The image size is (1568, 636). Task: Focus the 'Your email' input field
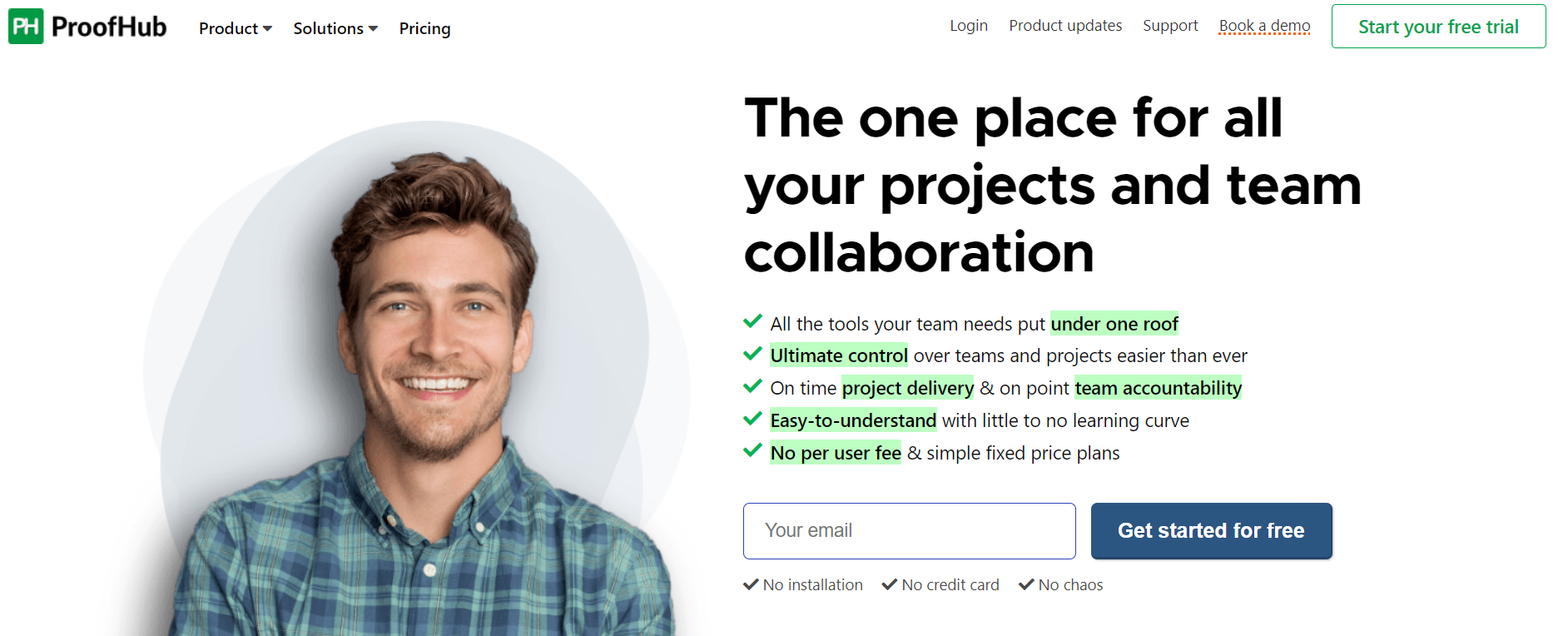[909, 530]
